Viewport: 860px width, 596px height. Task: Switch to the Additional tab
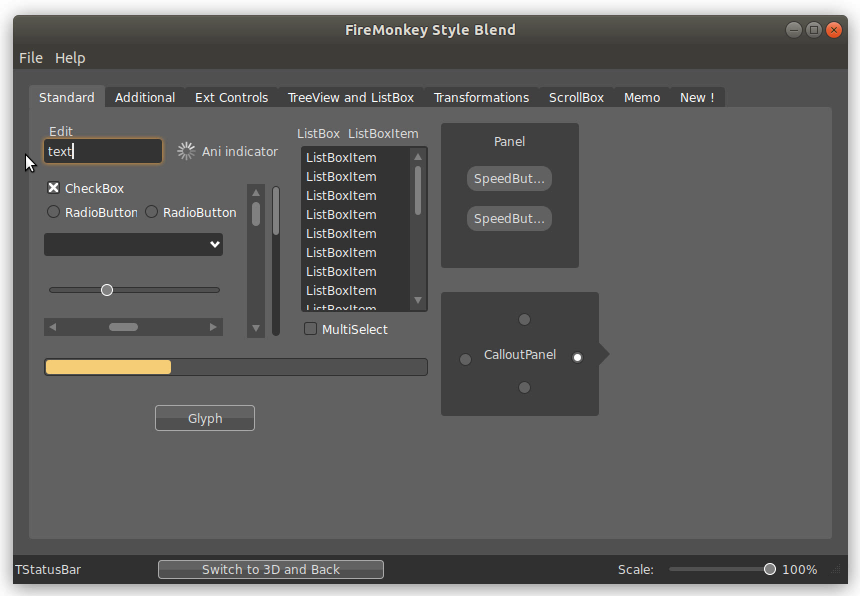tap(145, 98)
